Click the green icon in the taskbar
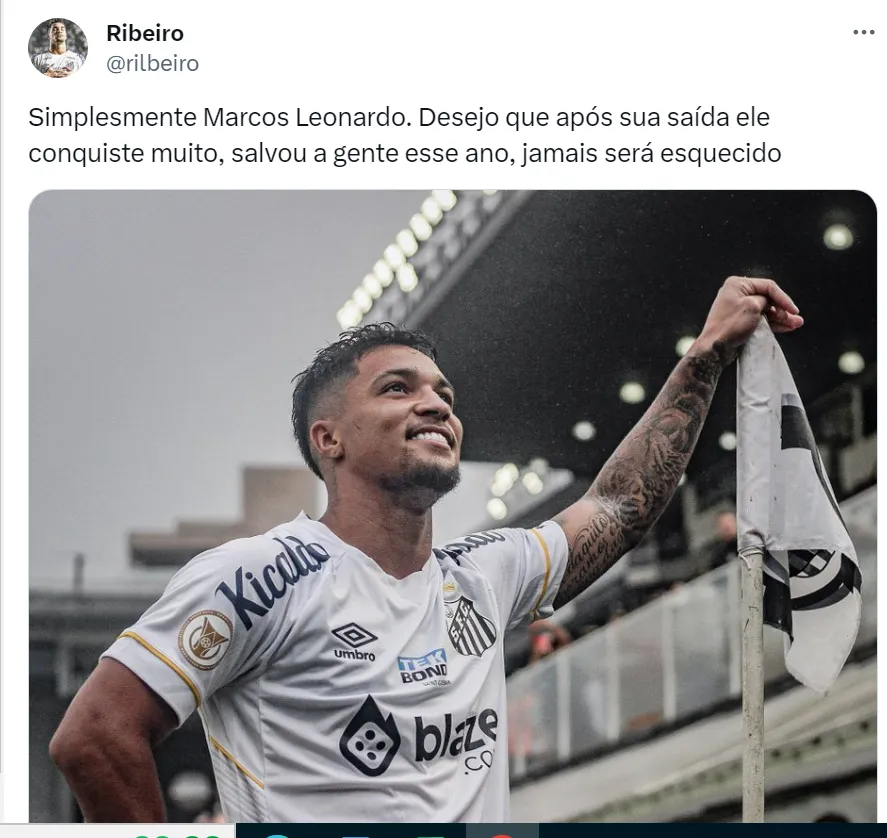The height and width of the screenshot is (838, 887). (430, 836)
